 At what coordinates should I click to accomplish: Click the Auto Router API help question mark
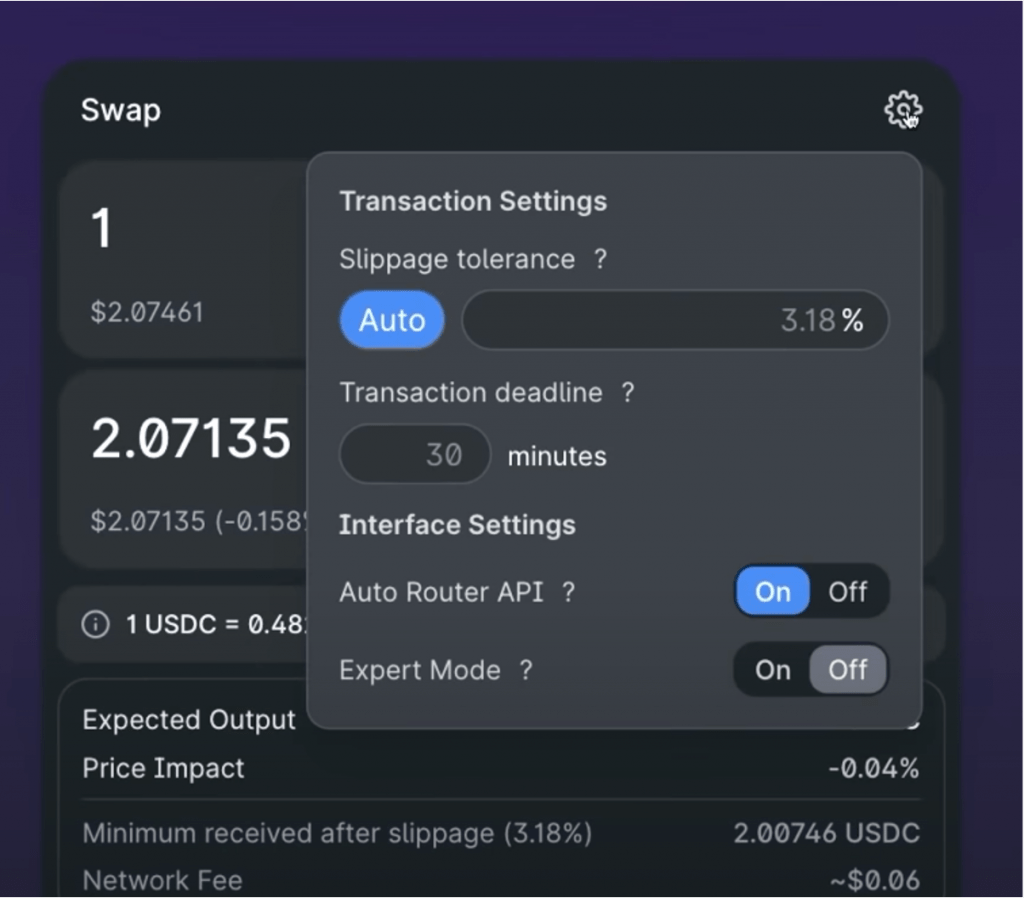coord(568,592)
